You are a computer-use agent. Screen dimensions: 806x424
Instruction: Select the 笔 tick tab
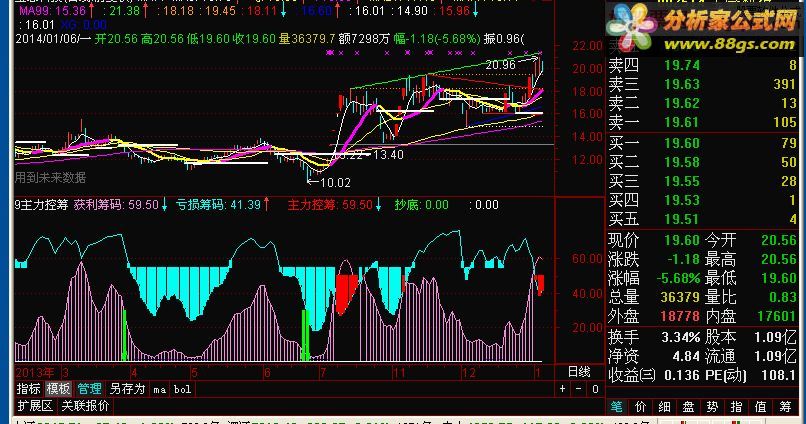pyautogui.click(x=616, y=407)
